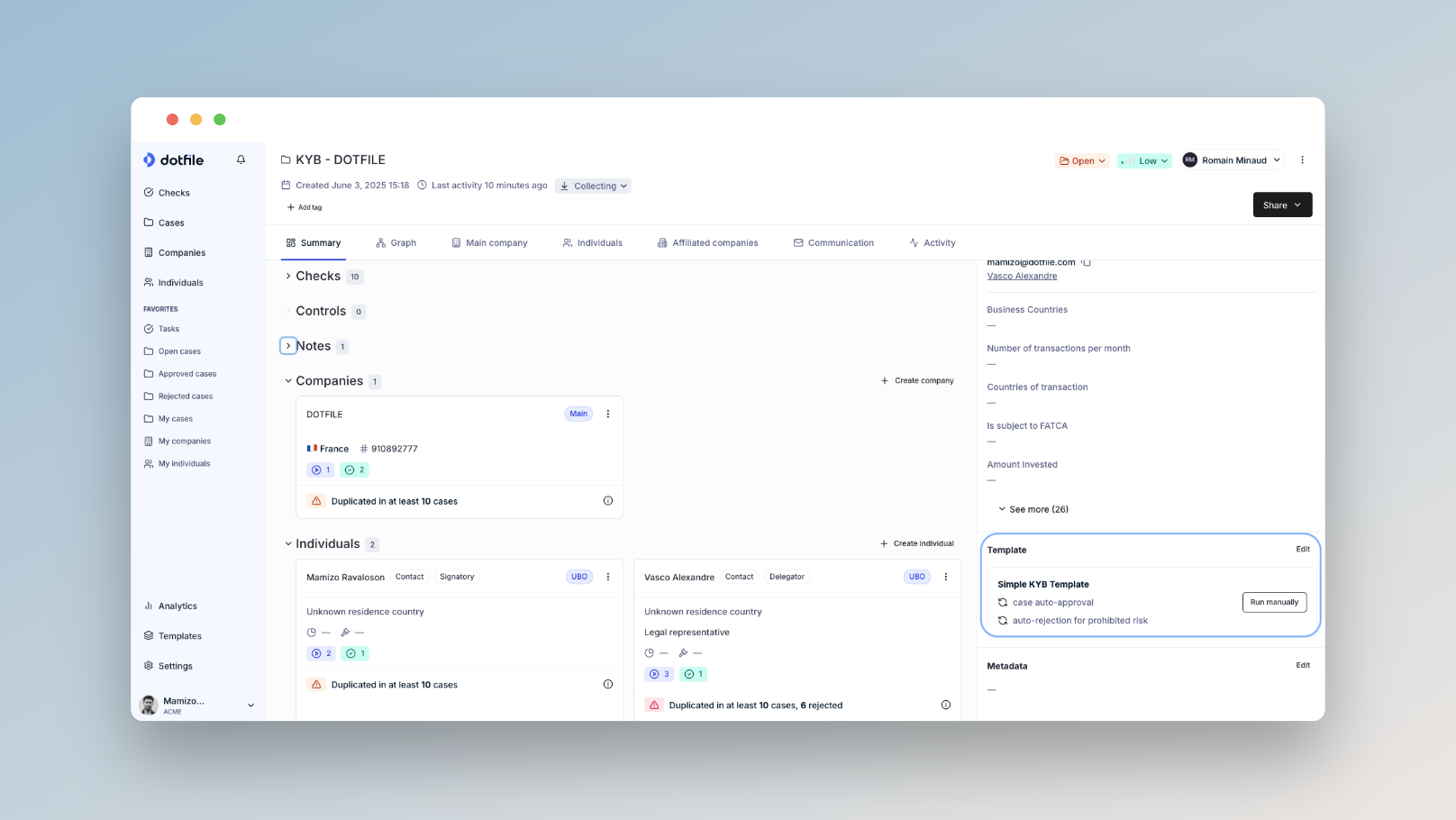The width and height of the screenshot is (1456, 820).
Task: Click the case auto-approval sync icon
Action: [1003, 602]
